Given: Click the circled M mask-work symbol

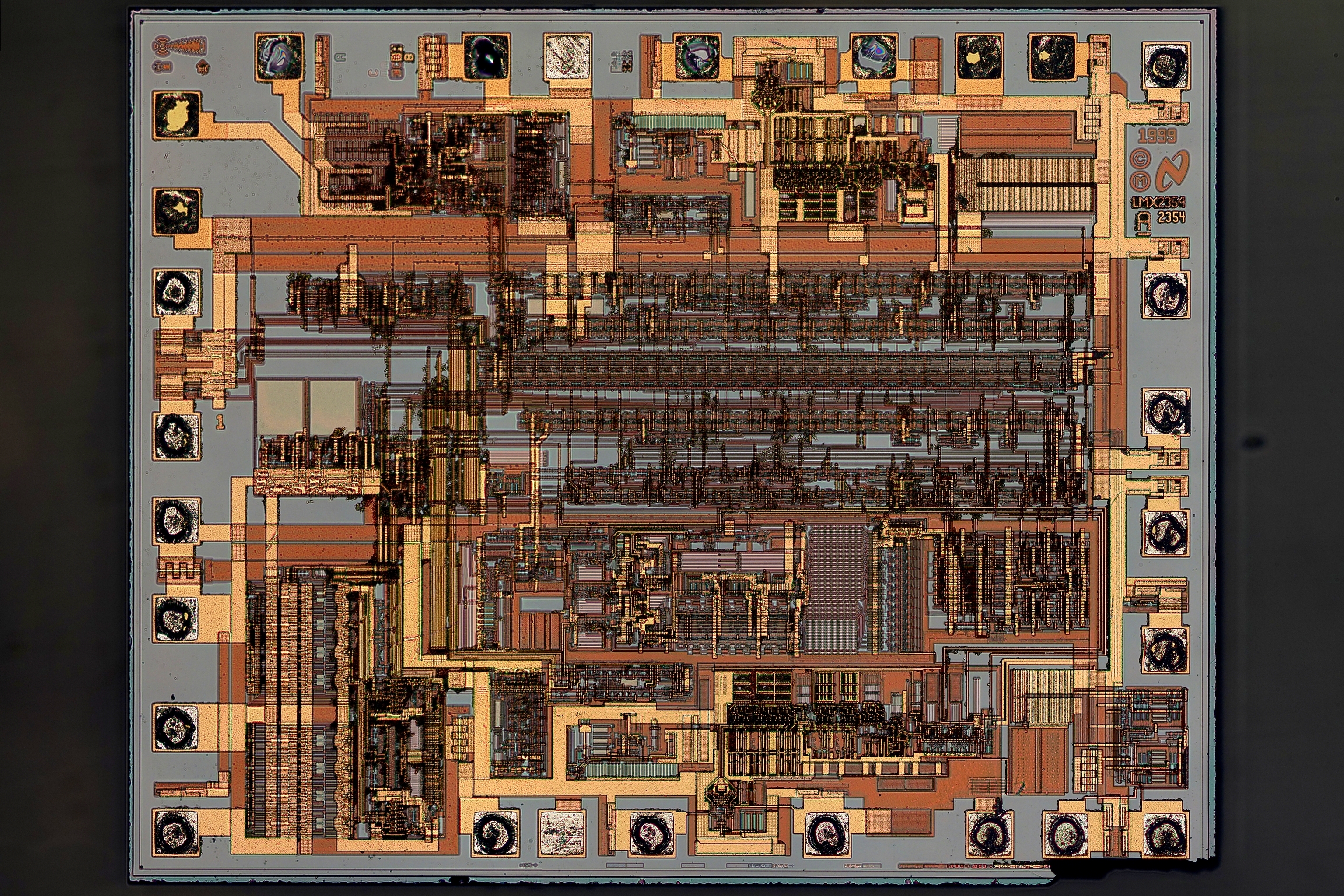Looking at the screenshot, I should [x=1141, y=181].
